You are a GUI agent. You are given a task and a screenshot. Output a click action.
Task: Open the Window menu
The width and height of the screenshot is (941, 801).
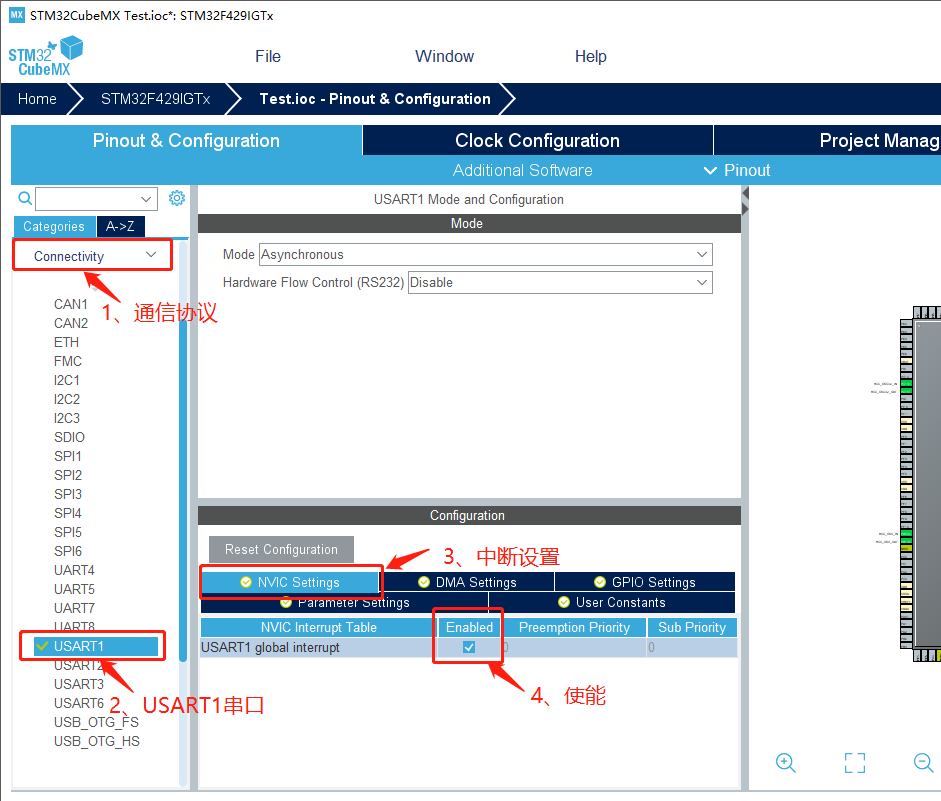pyautogui.click(x=444, y=56)
